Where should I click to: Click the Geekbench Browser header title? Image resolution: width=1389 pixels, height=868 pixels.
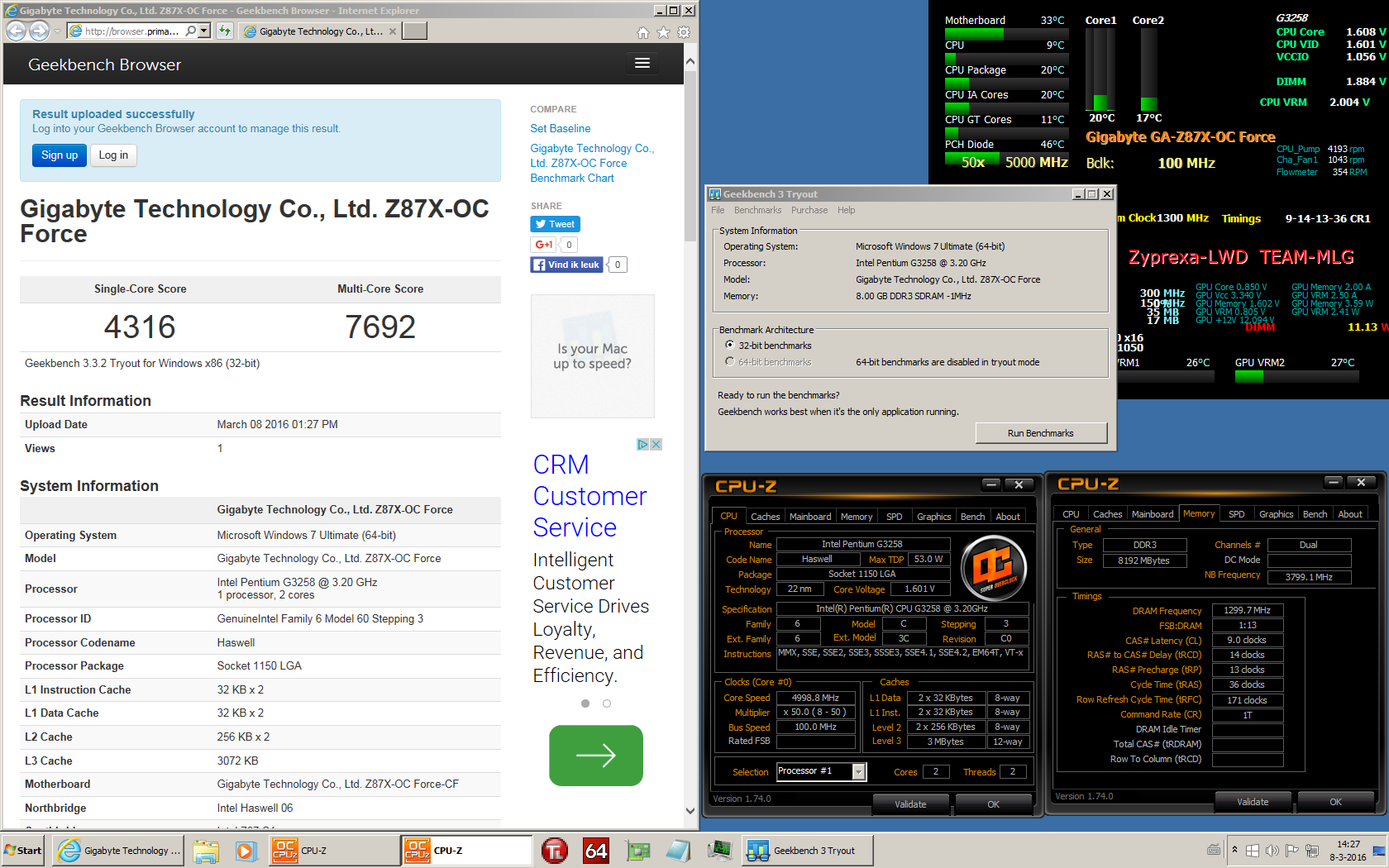pos(104,64)
